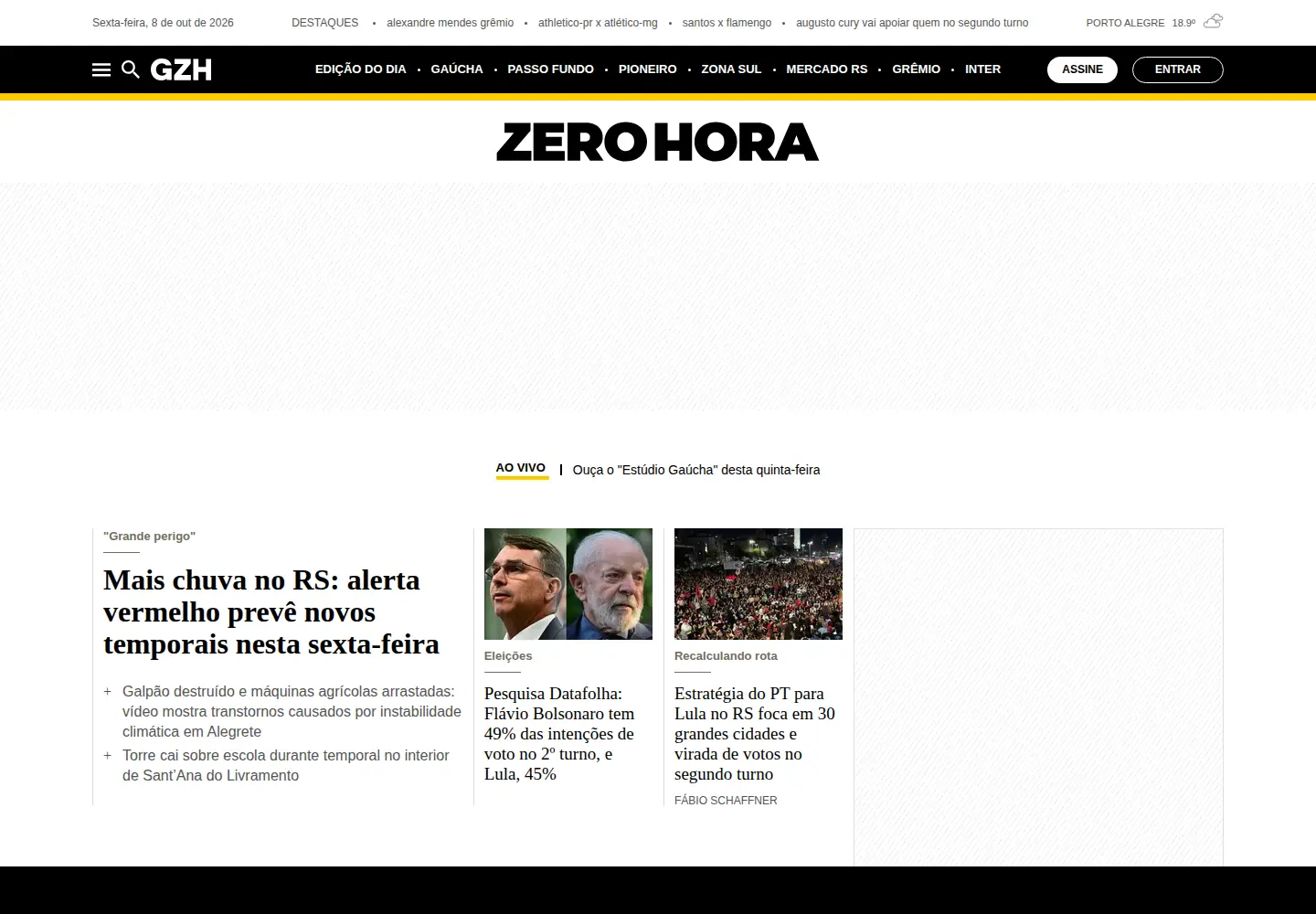Open 'Torre cai sobre escola' related link
The width and height of the screenshot is (1316, 914).
pyautogui.click(x=286, y=765)
